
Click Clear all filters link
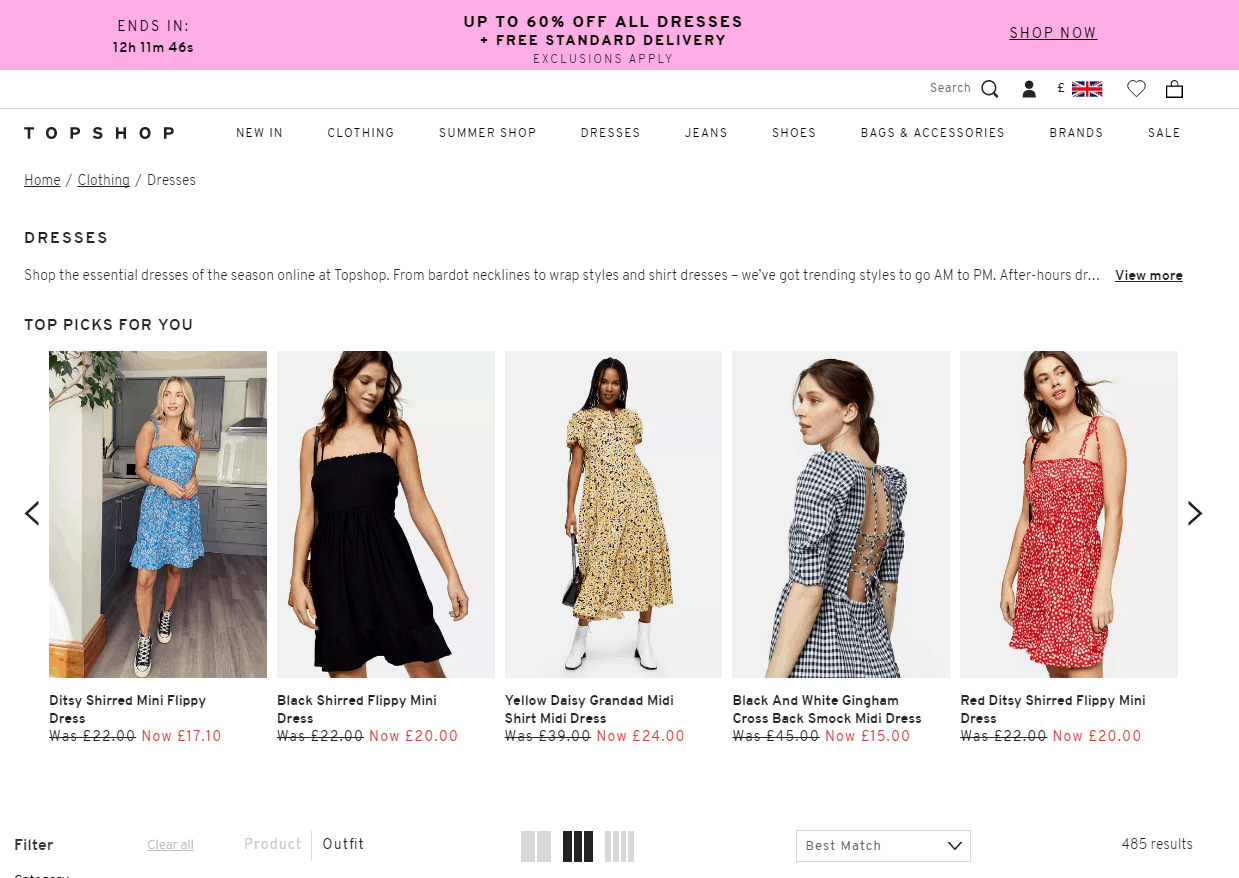pos(171,845)
